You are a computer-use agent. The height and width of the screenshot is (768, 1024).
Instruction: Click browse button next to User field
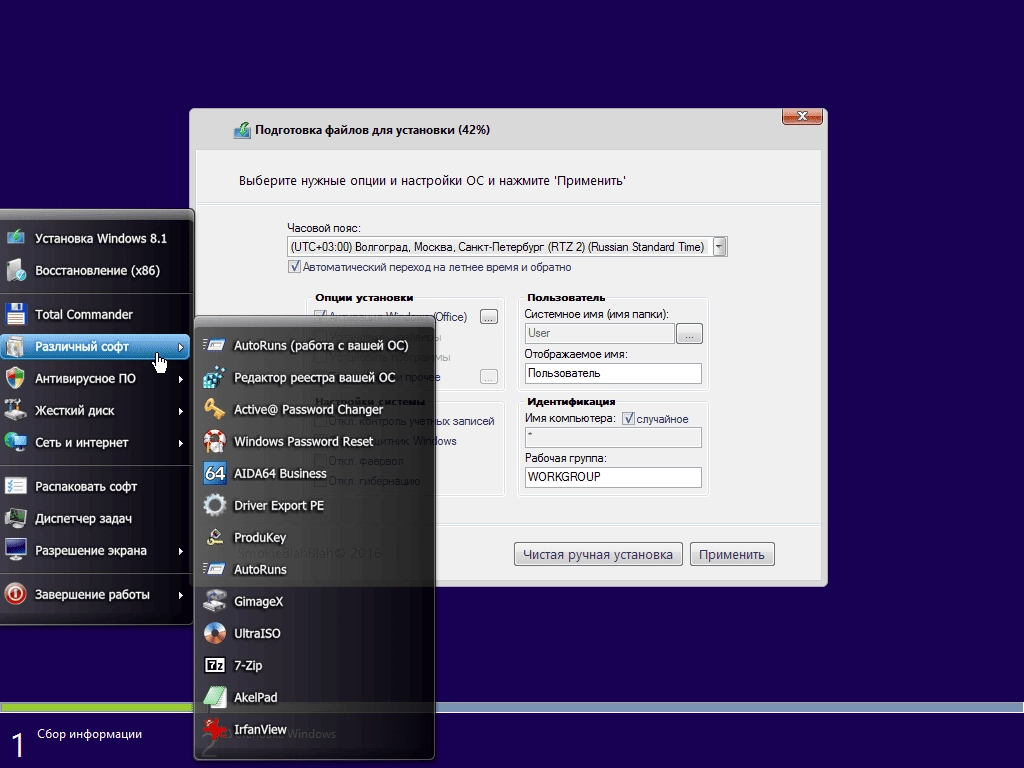[689, 333]
